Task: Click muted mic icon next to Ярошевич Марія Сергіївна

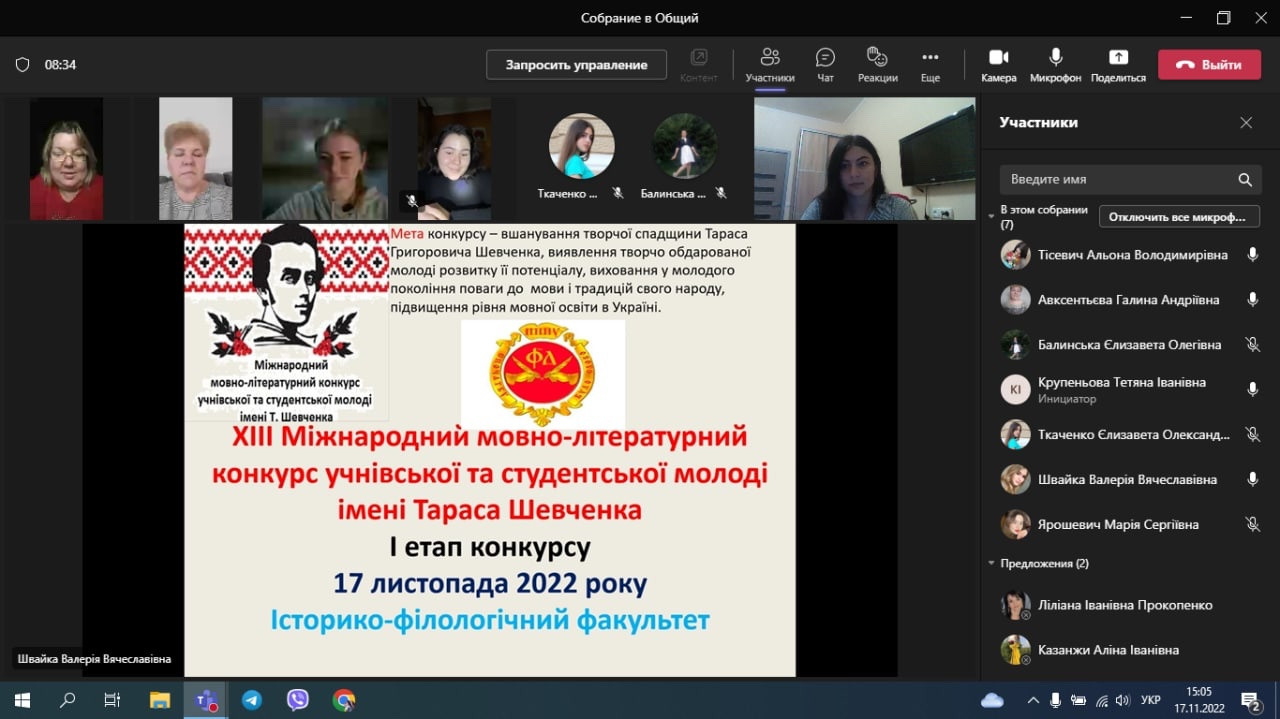Action: (x=1252, y=524)
